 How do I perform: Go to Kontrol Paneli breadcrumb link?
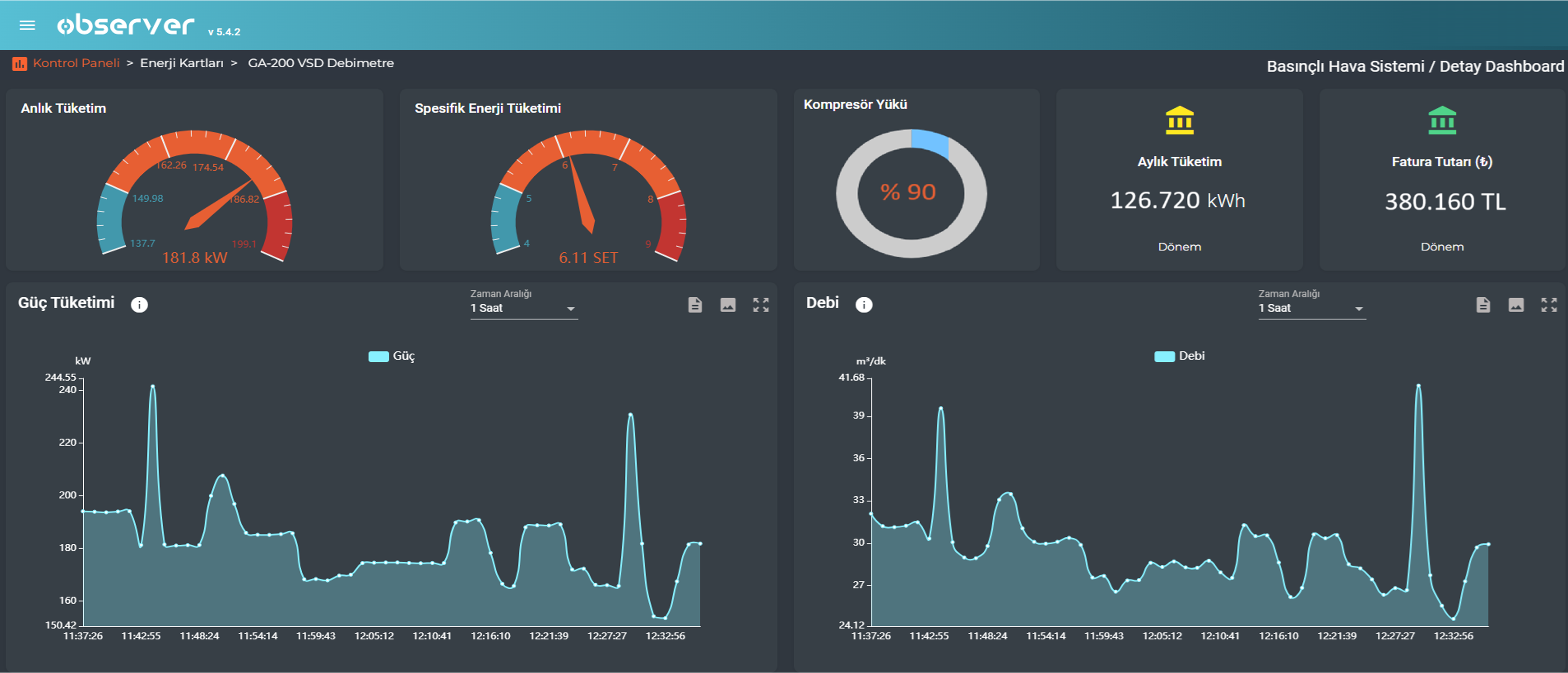[x=76, y=63]
